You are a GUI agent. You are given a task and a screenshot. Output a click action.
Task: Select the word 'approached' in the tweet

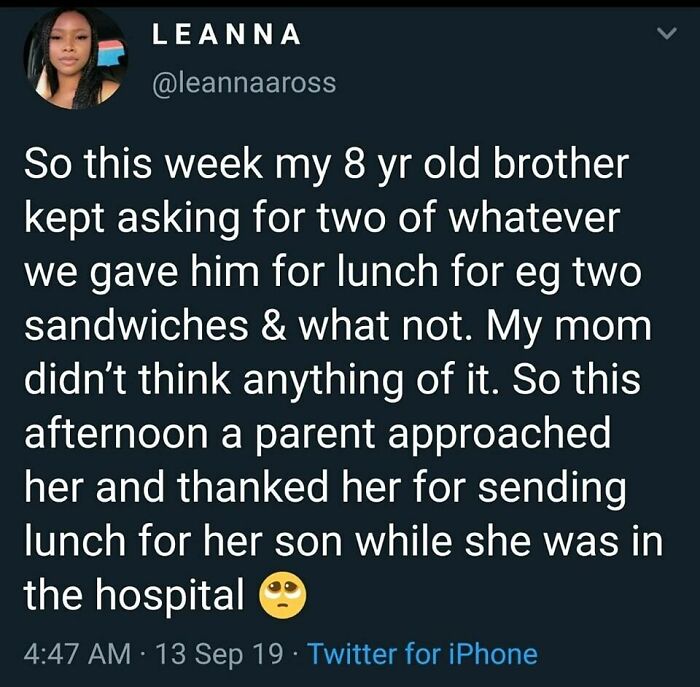coord(499,434)
